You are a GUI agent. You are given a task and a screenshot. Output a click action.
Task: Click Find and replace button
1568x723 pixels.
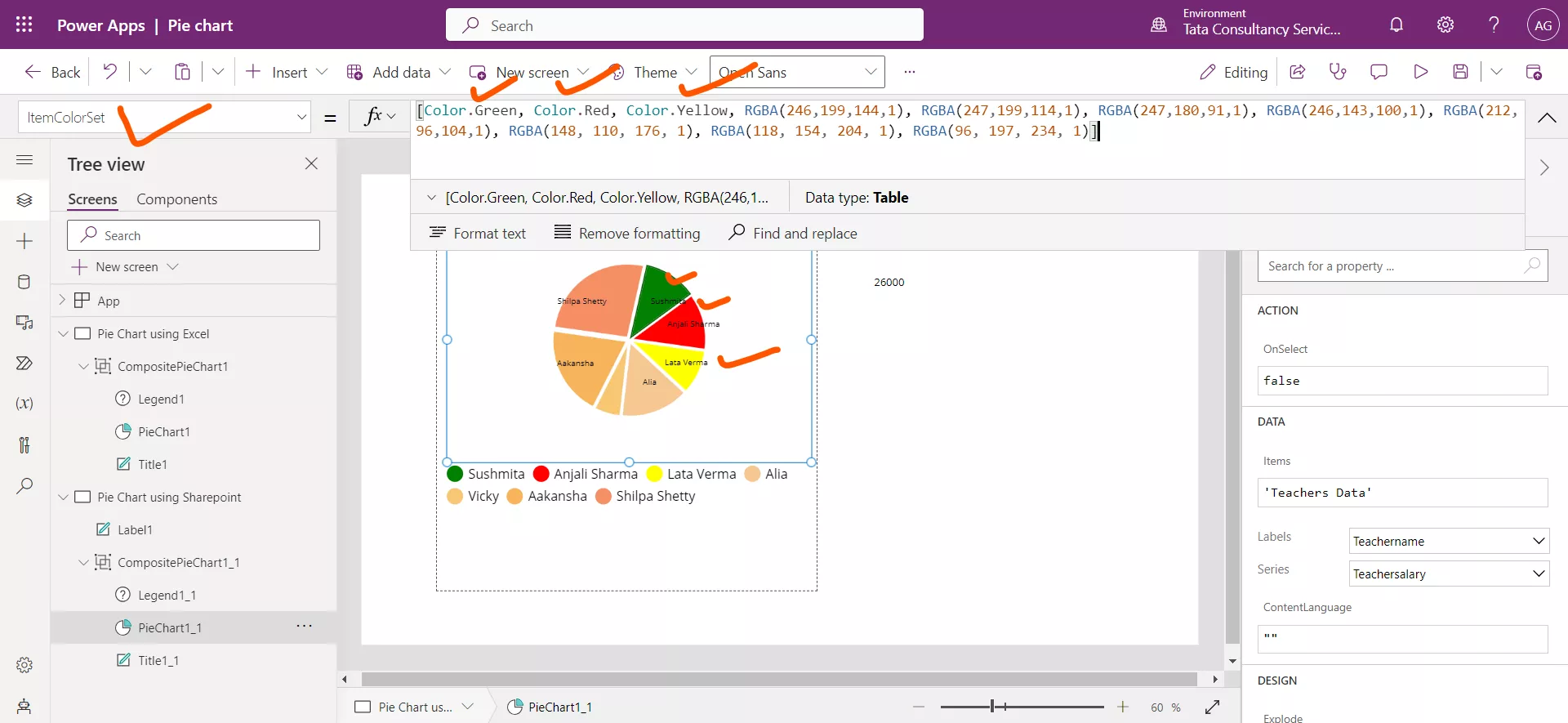pos(792,233)
